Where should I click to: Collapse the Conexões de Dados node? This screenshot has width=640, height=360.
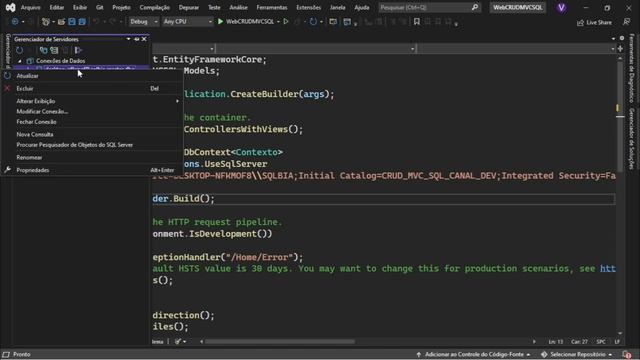[20, 61]
